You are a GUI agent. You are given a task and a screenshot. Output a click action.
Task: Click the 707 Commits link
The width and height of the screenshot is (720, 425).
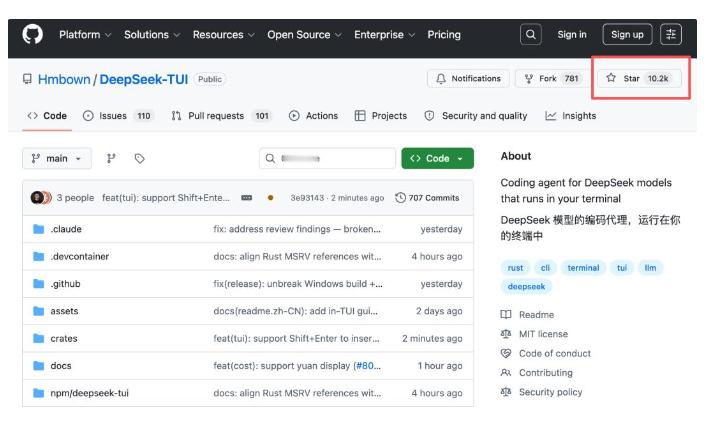[433, 198]
